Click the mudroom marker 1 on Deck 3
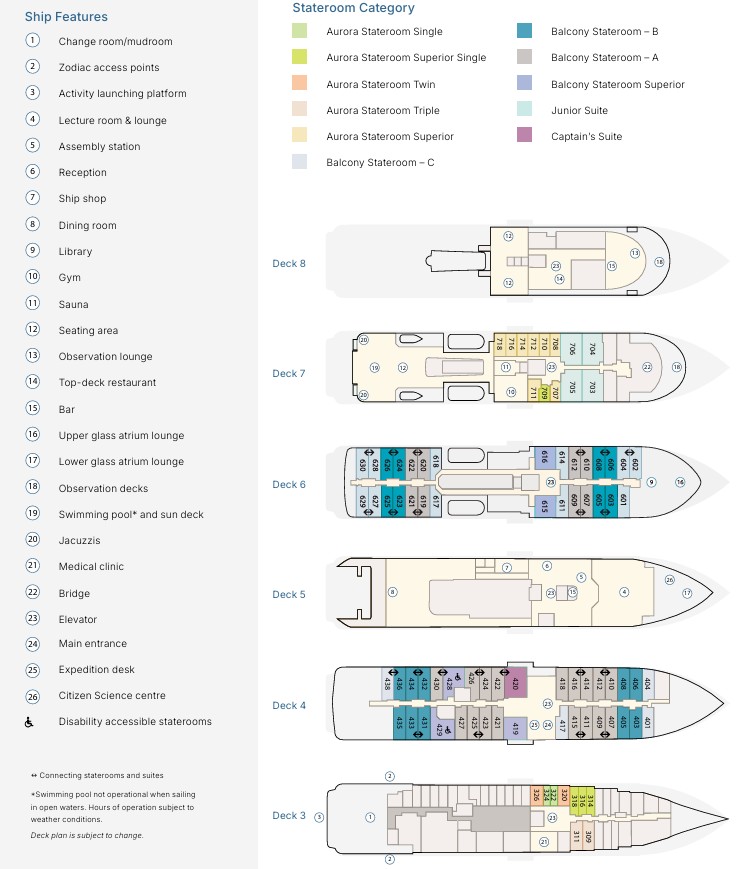 pyautogui.click(x=370, y=817)
